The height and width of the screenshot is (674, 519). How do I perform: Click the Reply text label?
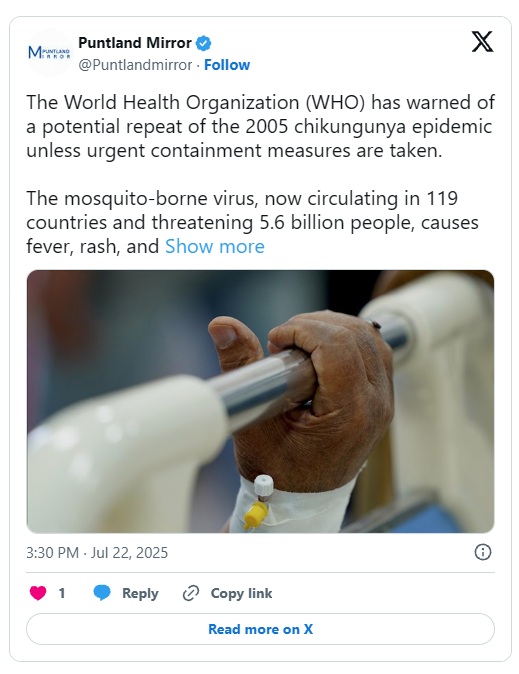(x=140, y=593)
